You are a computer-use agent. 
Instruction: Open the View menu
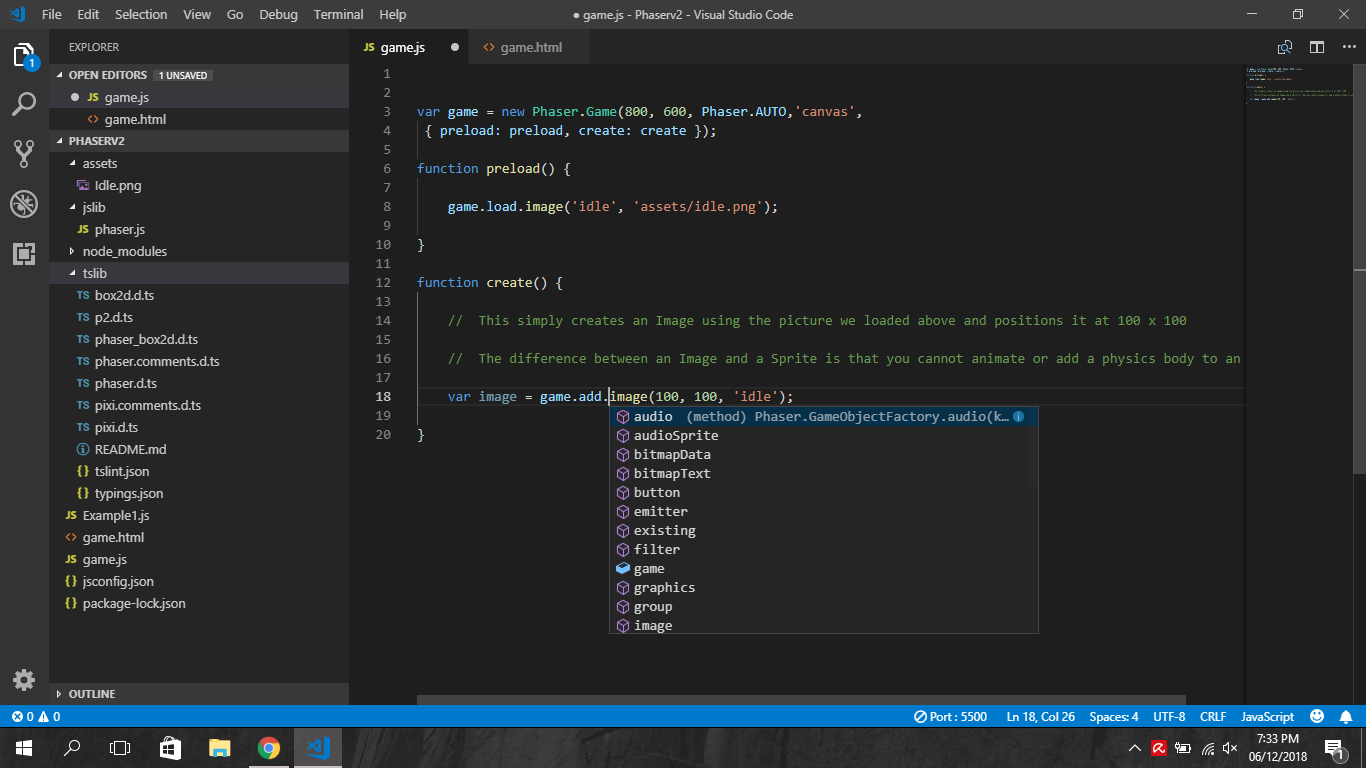197,14
